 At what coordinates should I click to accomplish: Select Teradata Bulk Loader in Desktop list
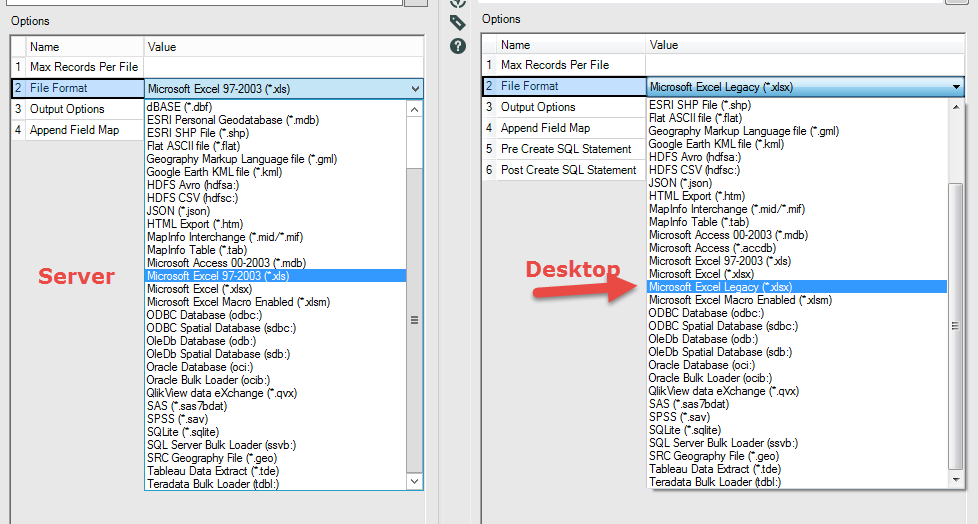[715, 482]
